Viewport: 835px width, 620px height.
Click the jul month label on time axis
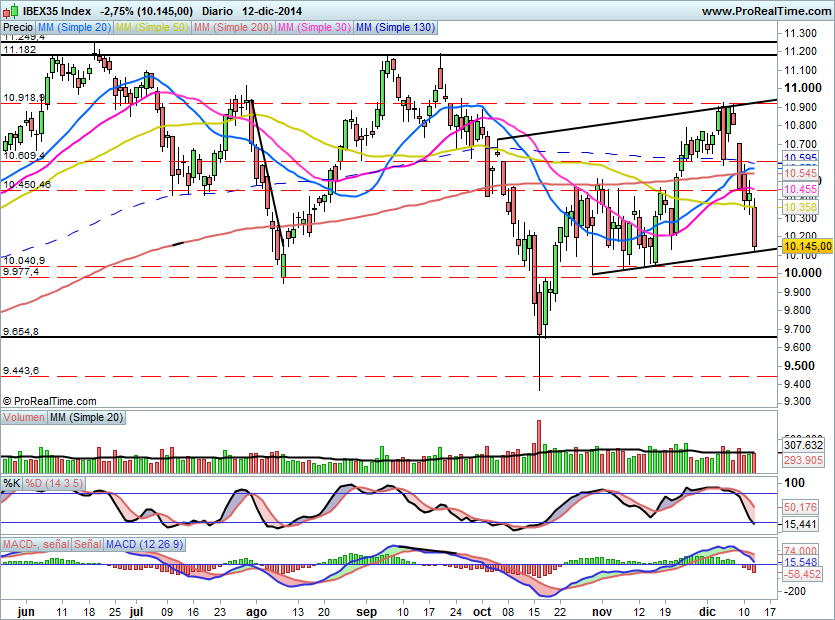coord(137,611)
